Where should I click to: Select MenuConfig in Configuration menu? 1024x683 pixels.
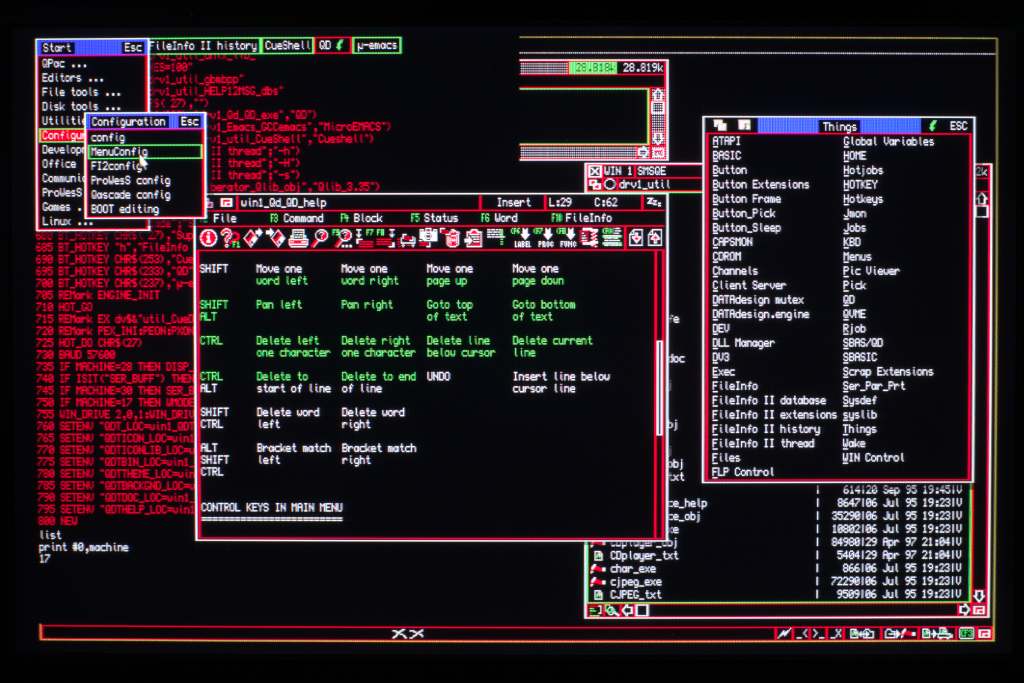click(119, 152)
